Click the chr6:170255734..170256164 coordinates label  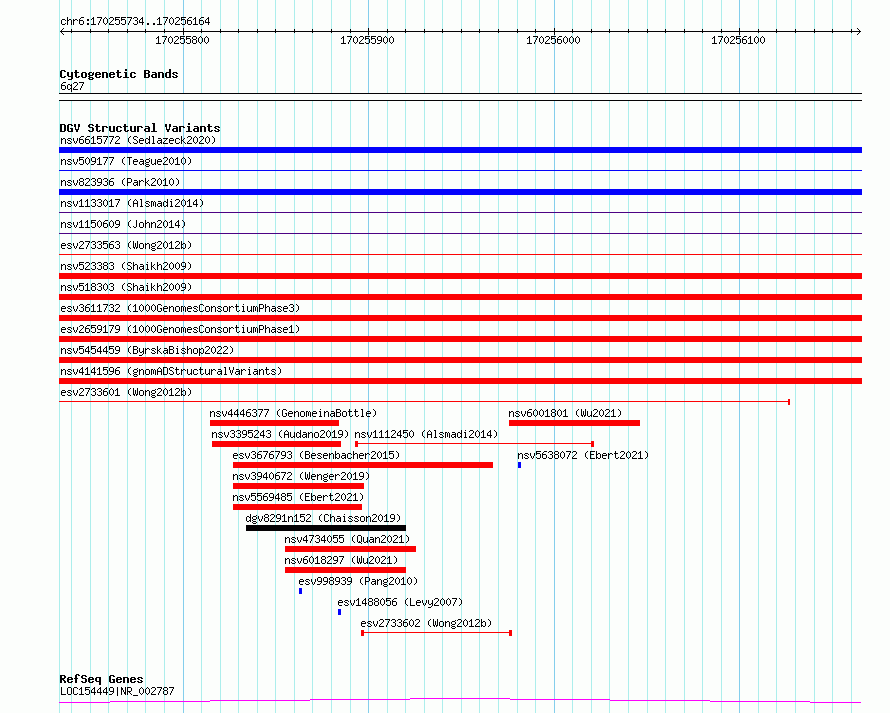click(135, 21)
